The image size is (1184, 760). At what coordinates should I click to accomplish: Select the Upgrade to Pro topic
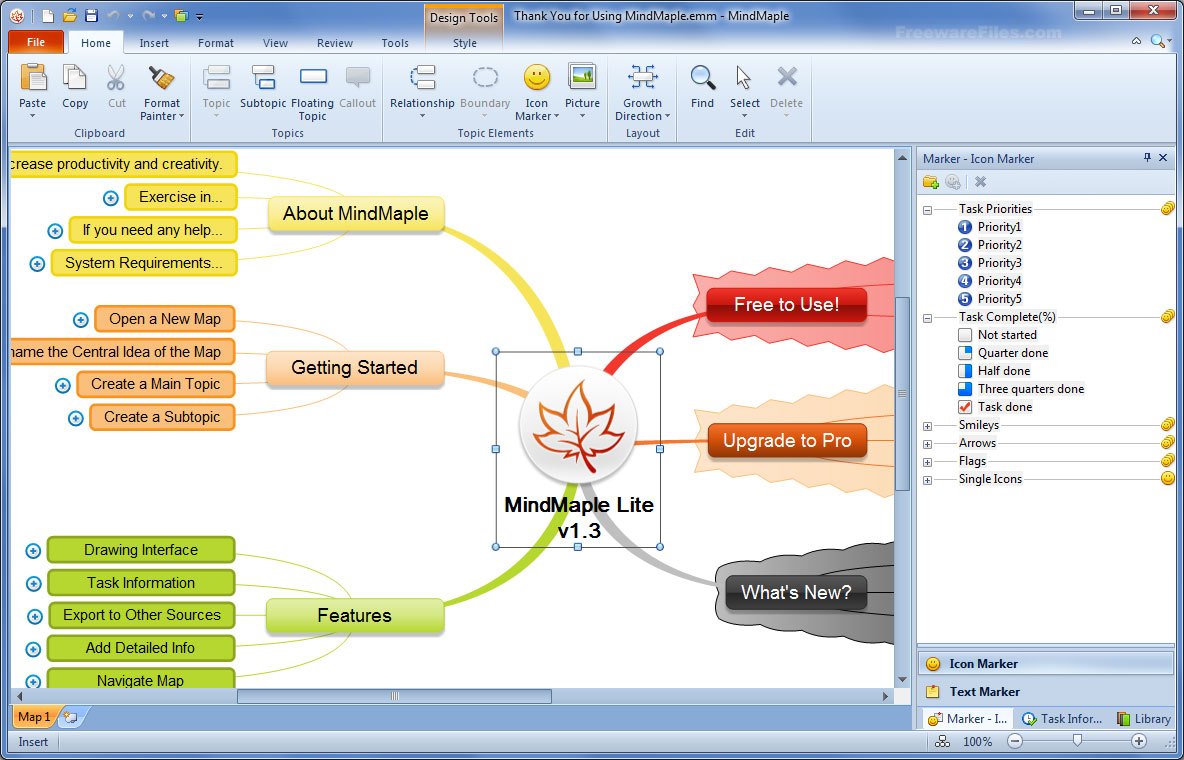coord(786,440)
